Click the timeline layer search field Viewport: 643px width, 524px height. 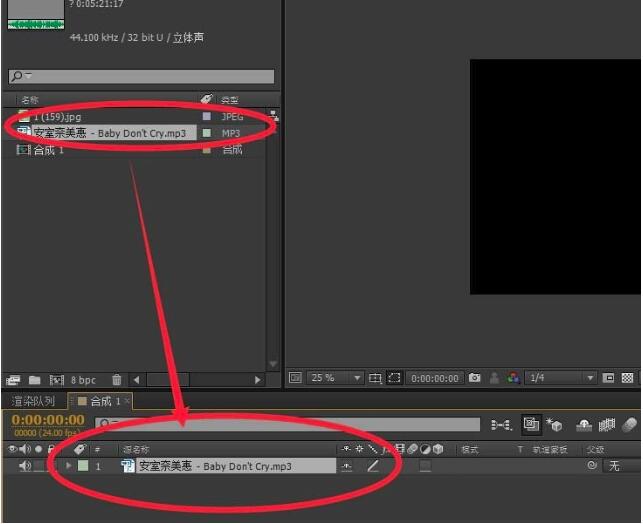point(287,424)
